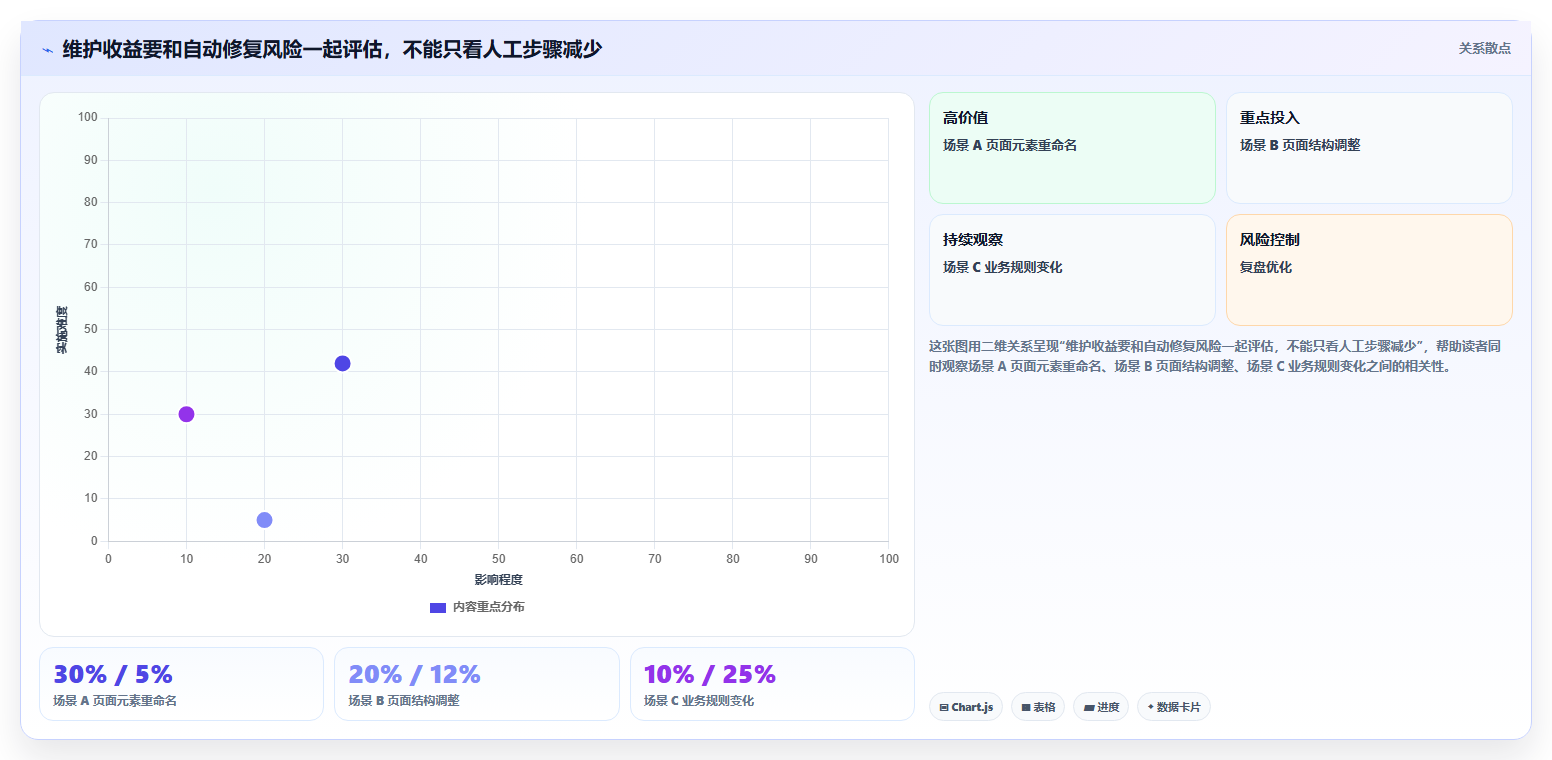
Task: Toggle the 内容重点分布 legend label
Action: tap(488, 607)
